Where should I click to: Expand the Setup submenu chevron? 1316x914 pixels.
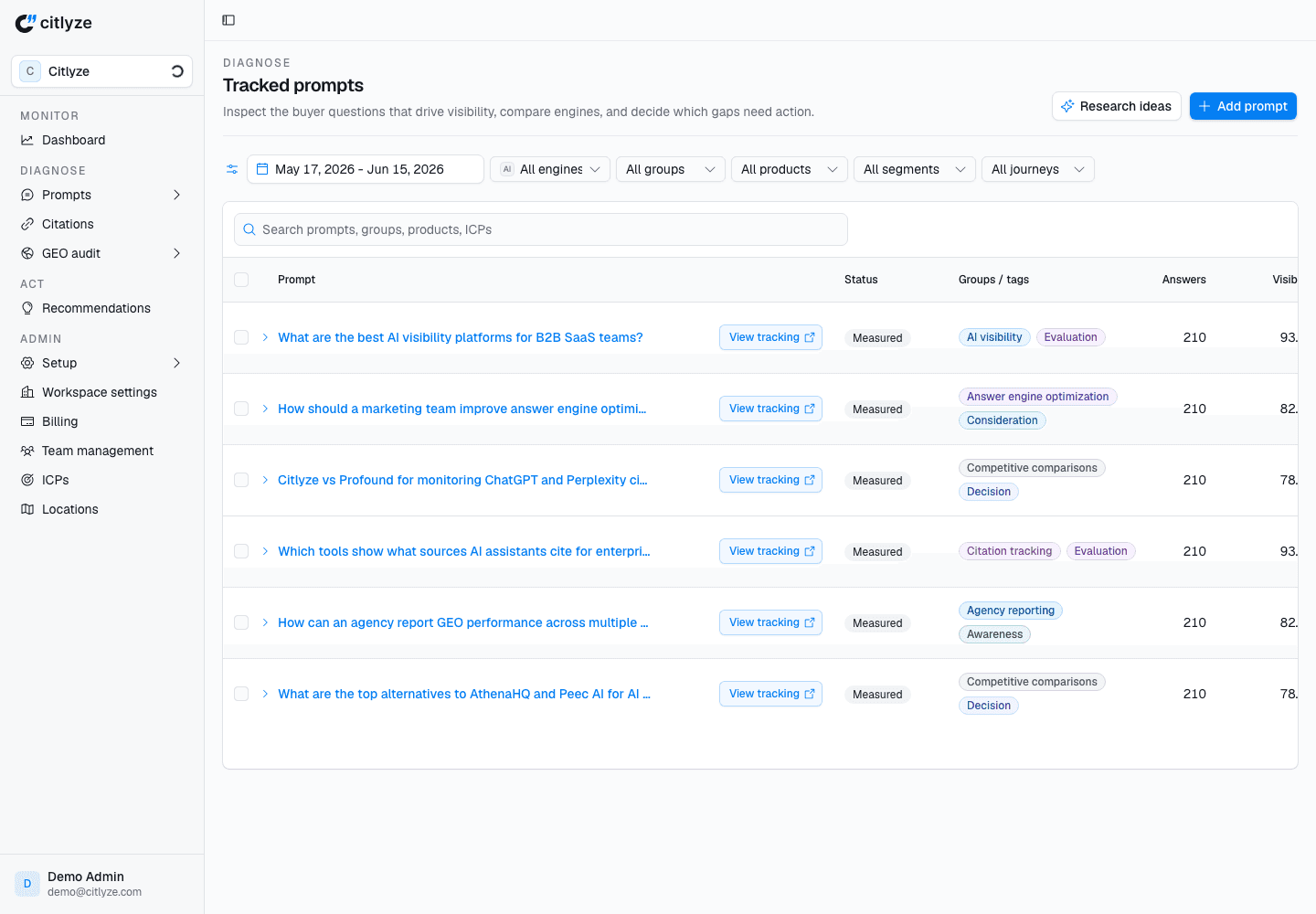pos(176,363)
